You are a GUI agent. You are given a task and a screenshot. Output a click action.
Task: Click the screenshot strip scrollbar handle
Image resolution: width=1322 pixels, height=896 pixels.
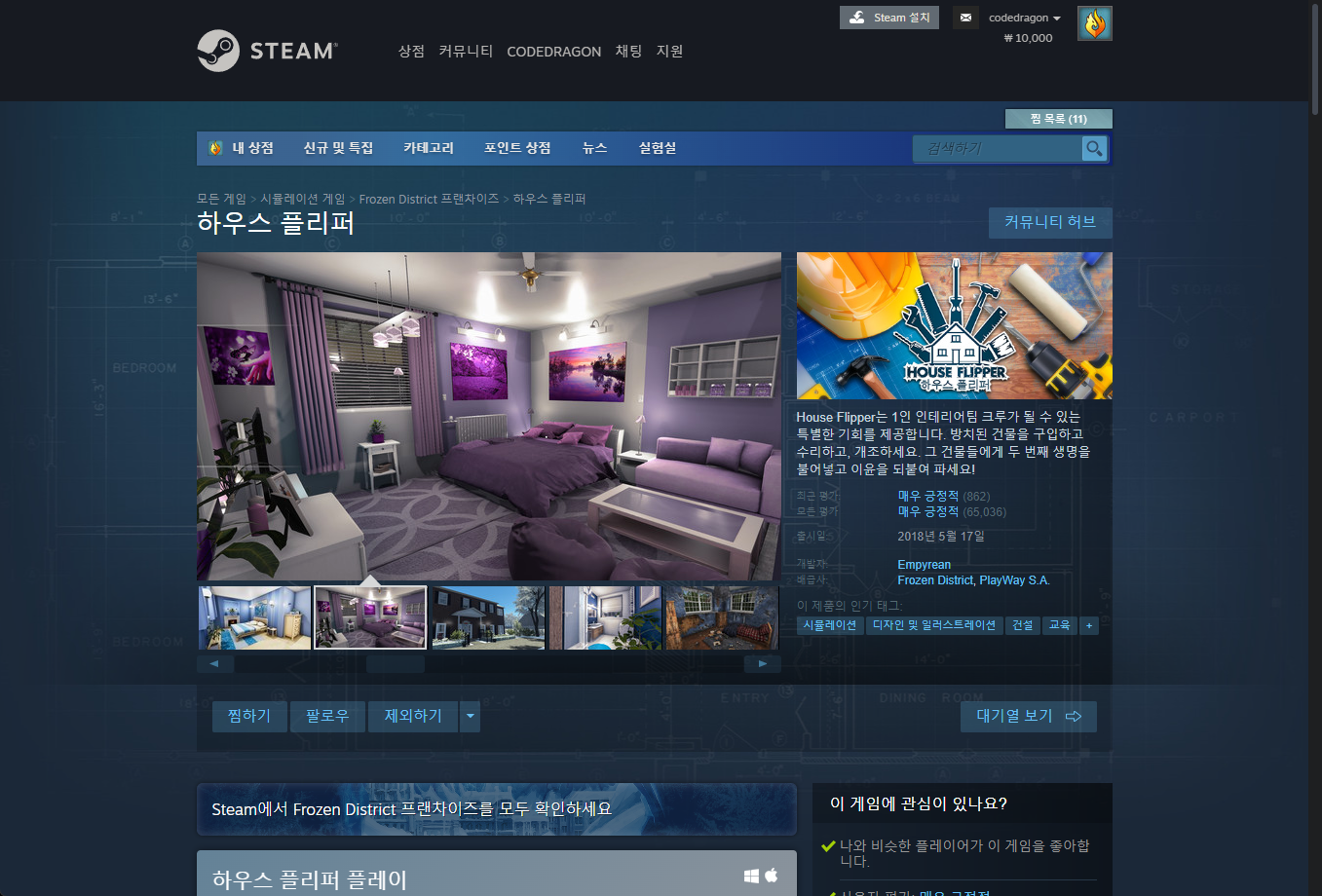click(396, 664)
